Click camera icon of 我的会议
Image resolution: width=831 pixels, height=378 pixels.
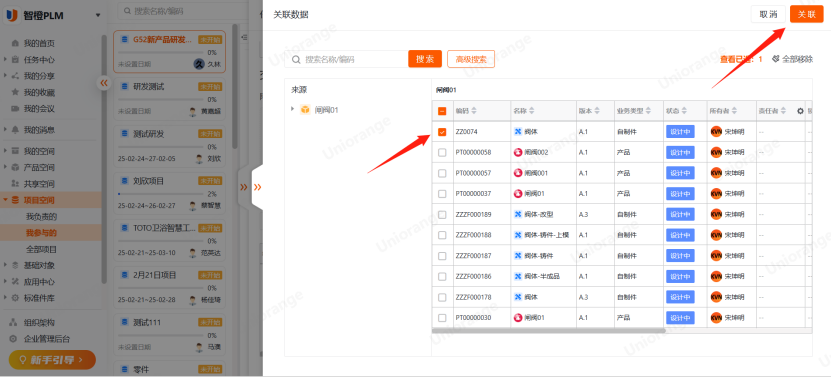pos(15,109)
